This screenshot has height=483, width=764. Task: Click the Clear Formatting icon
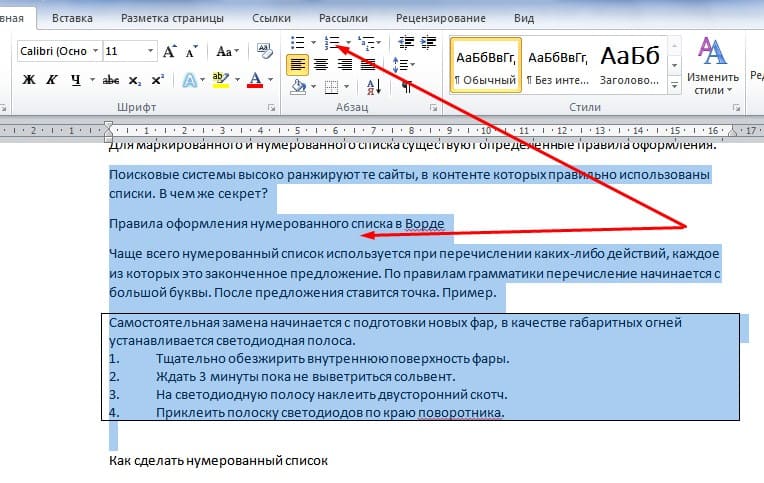[265, 51]
